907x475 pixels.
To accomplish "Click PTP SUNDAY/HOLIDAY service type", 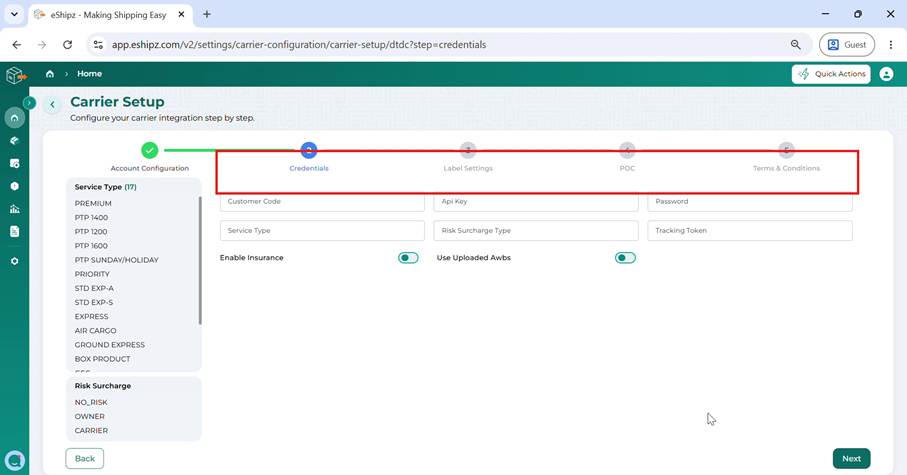I will click(x=116, y=260).
